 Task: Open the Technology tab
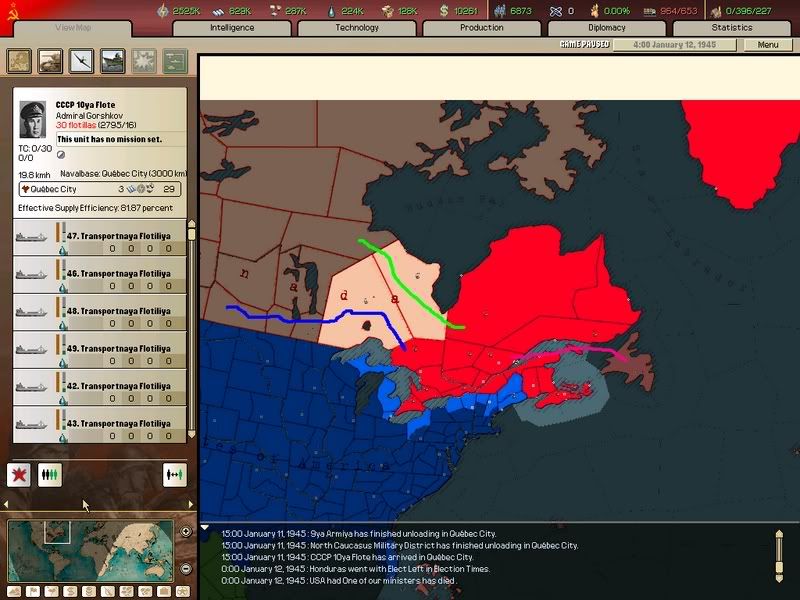tap(357, 28)
